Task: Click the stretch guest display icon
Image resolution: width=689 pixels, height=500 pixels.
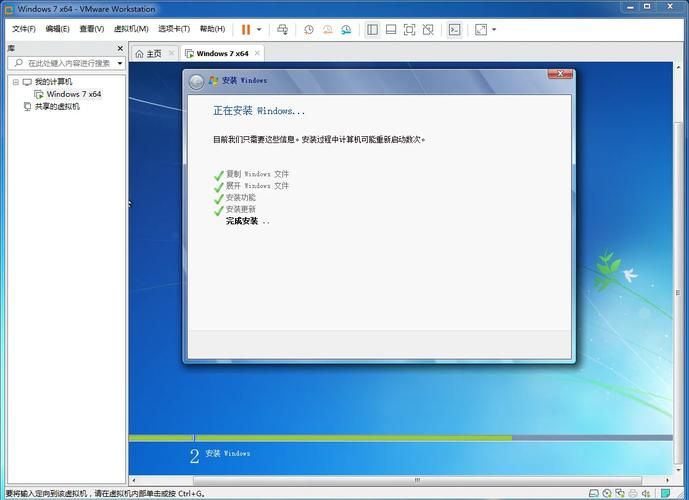Action: click(x=481, y=29)
